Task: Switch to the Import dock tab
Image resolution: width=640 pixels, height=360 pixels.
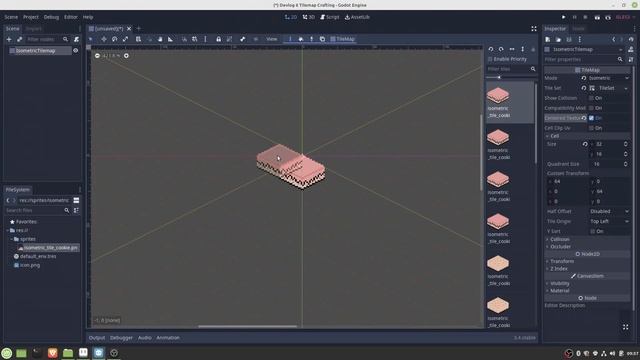Action: tap(33, 29)
